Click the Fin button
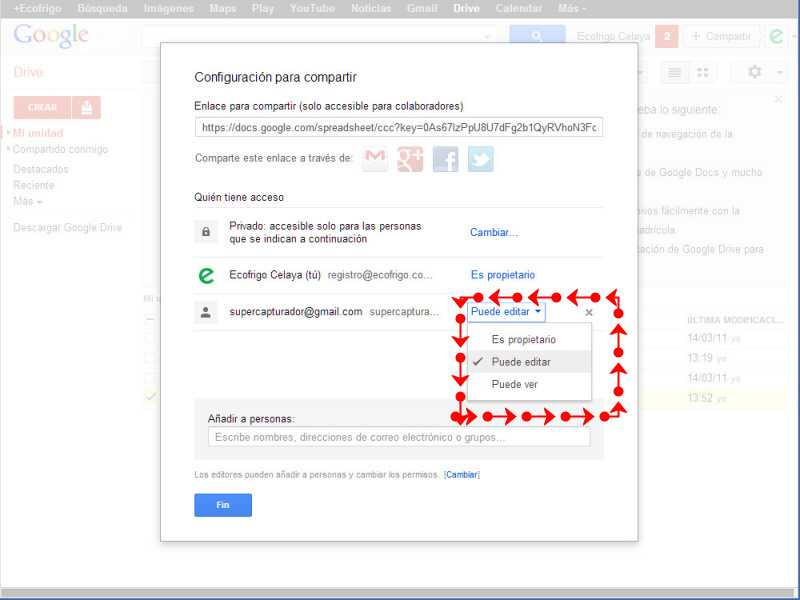The width and height of the screenshot is (800, 600). pos(223,505)
